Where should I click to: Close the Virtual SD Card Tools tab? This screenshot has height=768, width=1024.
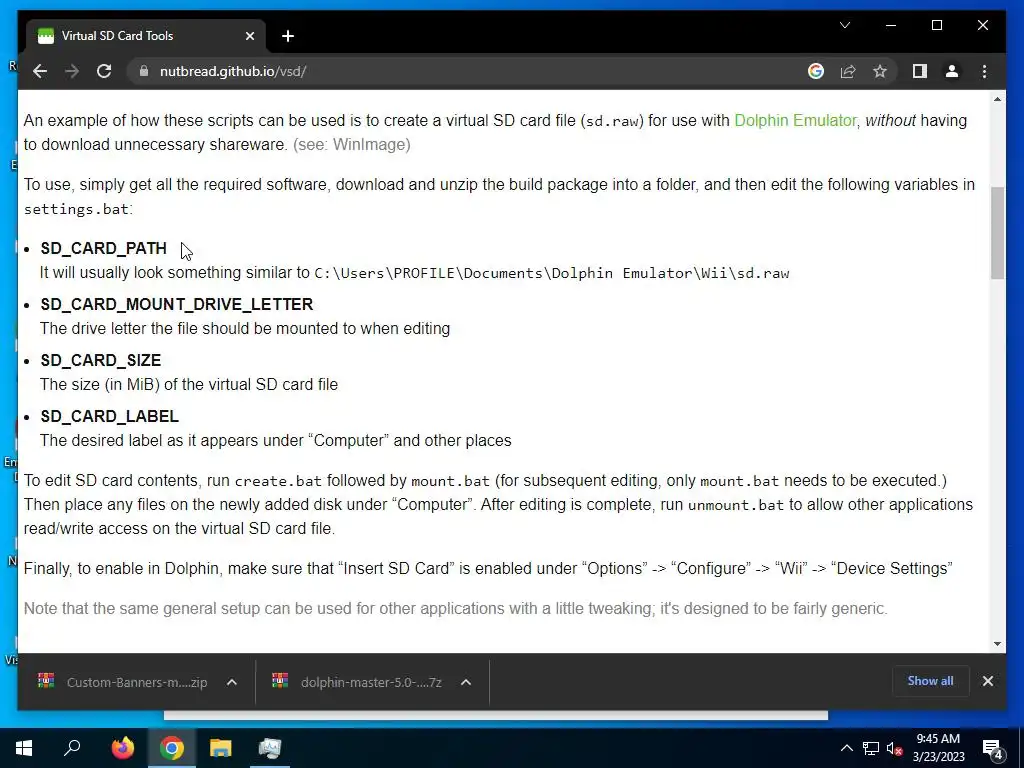249,36
